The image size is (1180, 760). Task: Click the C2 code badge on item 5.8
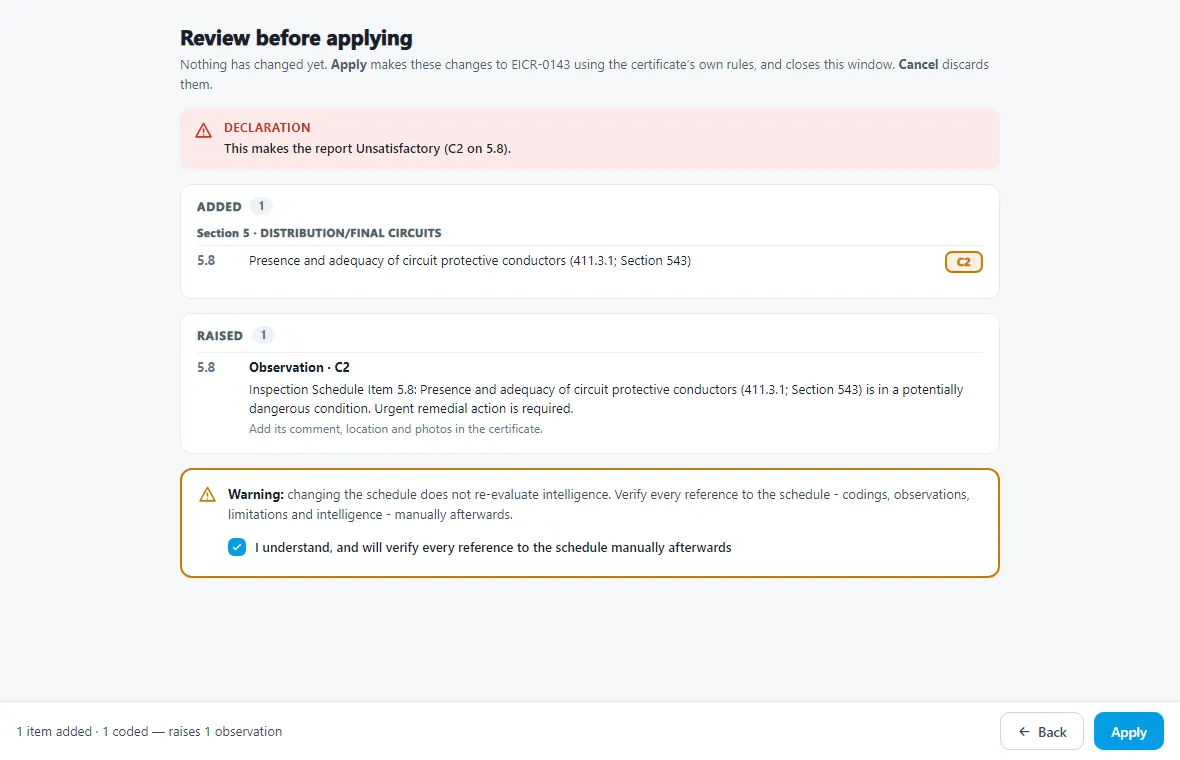click(x=963, y=262)
